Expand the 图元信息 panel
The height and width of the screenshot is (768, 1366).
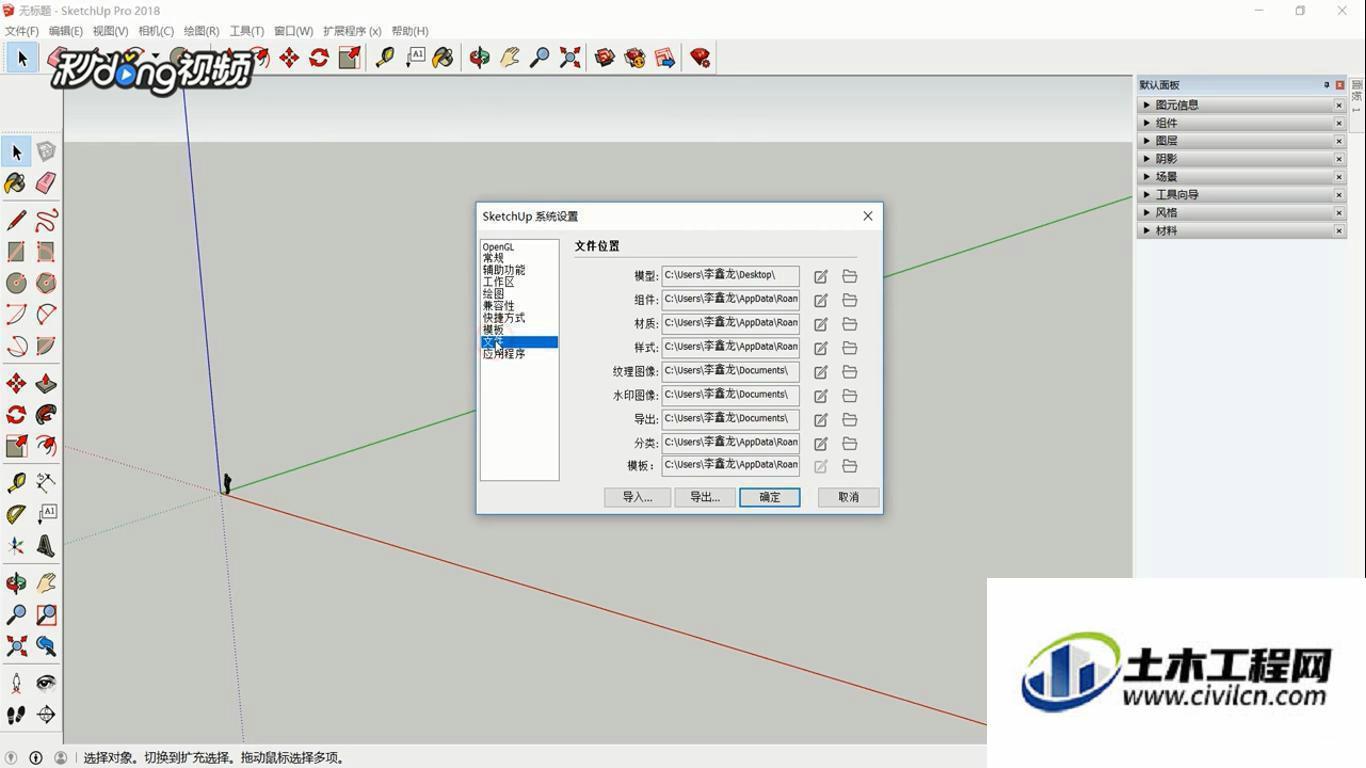[x=1147, y=105]
